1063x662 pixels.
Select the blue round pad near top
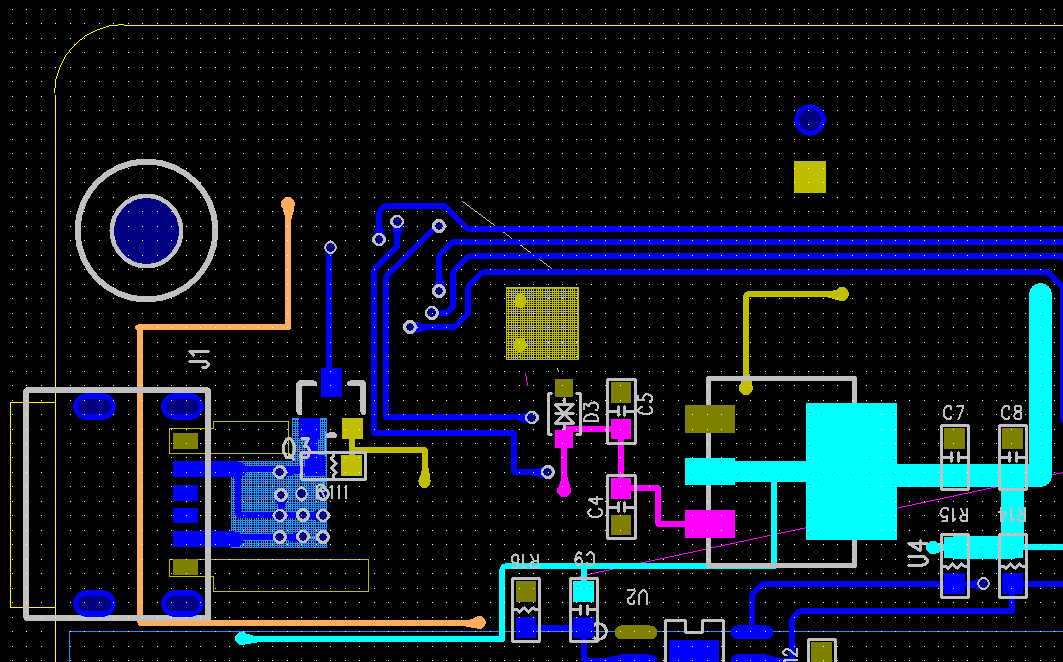point(809,120)
